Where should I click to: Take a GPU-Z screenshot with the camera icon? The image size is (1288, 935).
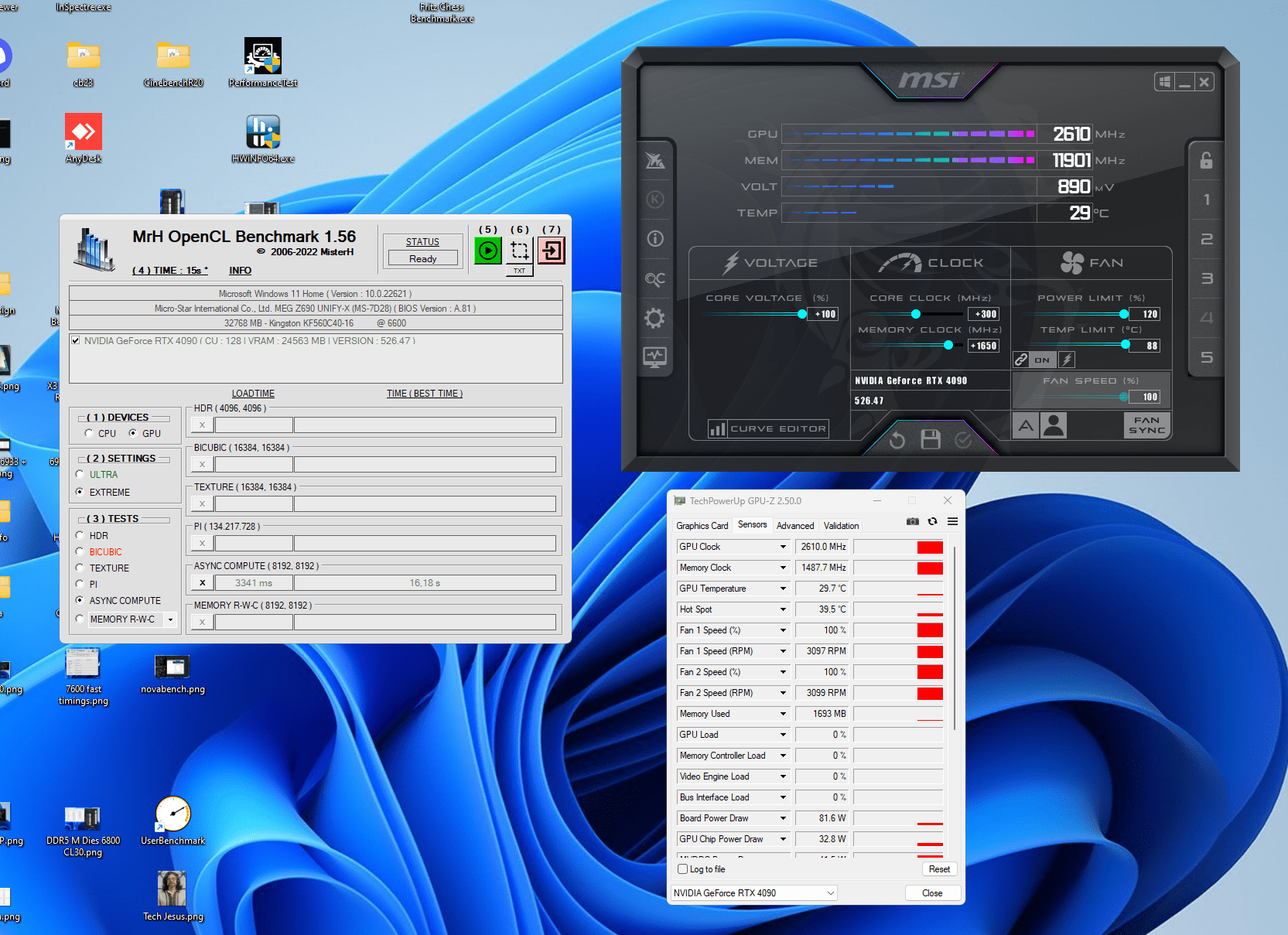coord(913,522)
